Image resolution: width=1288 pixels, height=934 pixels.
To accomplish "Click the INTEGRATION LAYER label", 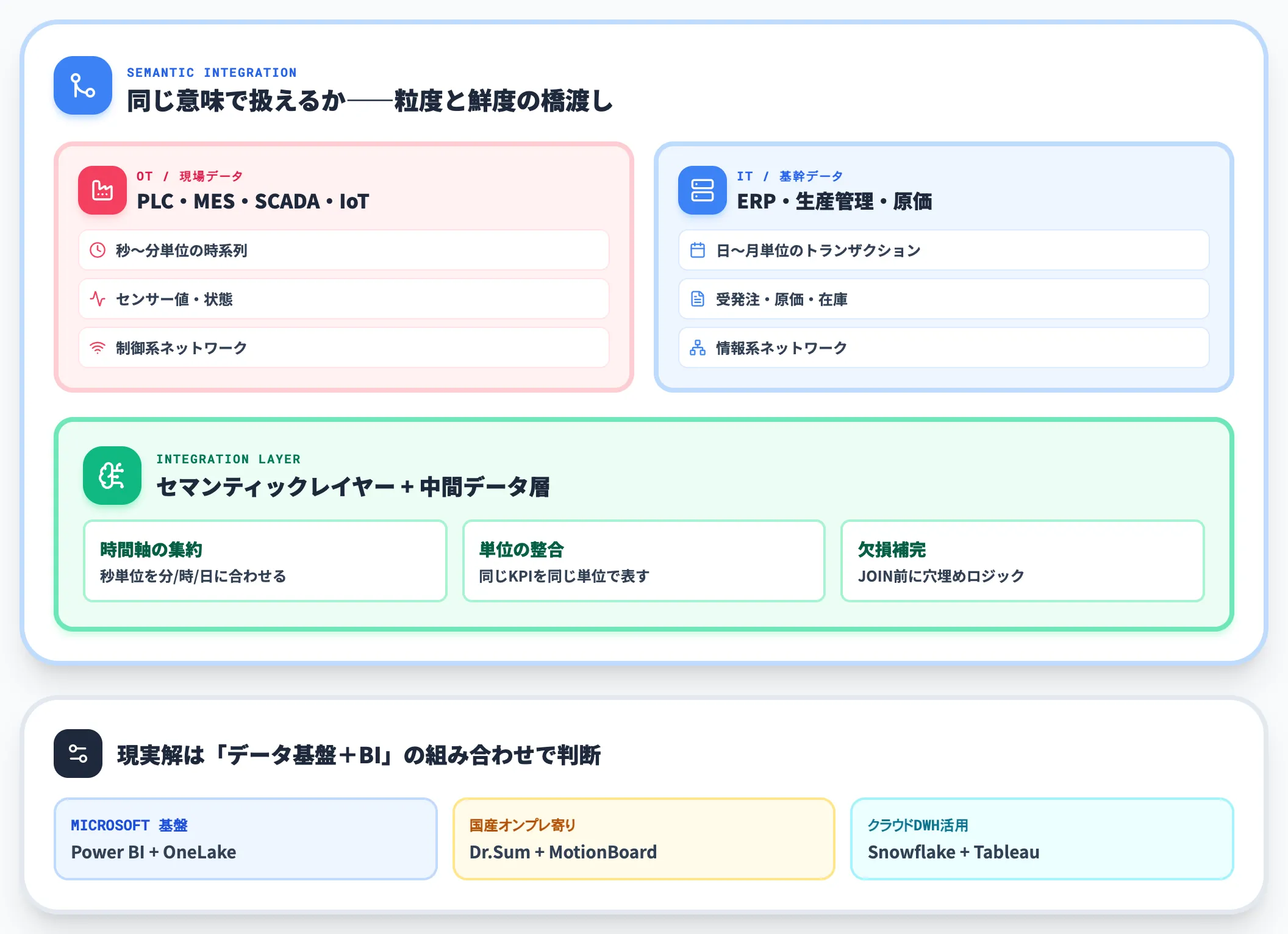I will pos(228,459).
